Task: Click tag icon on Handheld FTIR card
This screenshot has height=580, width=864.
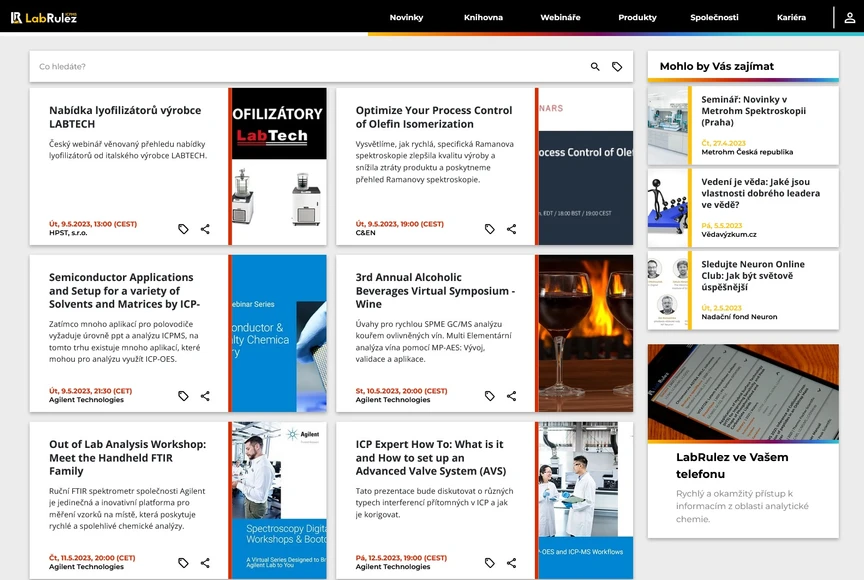Action: tap(183, 563)
